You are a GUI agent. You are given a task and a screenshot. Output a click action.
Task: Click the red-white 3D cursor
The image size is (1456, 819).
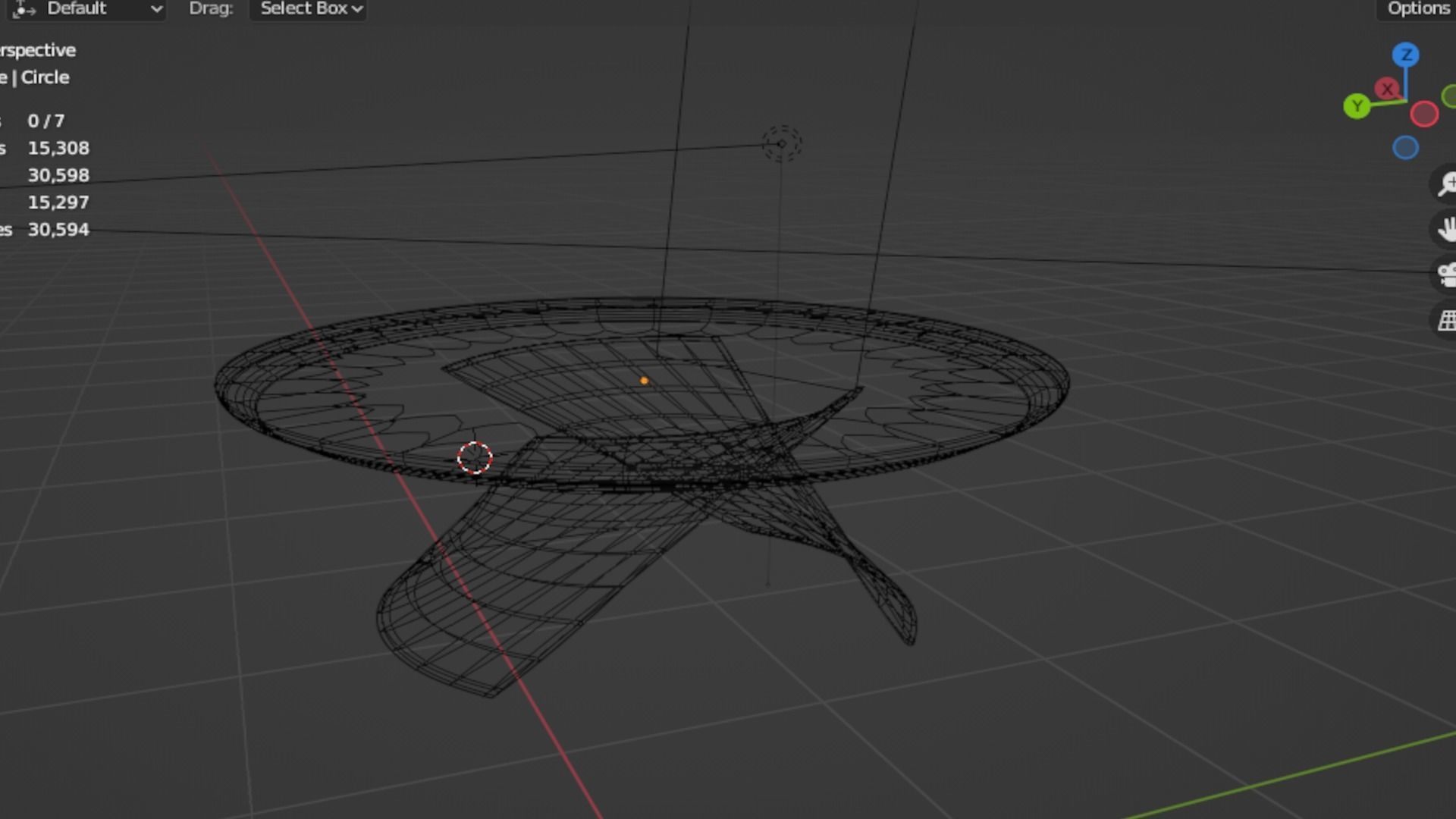(475, 458)
